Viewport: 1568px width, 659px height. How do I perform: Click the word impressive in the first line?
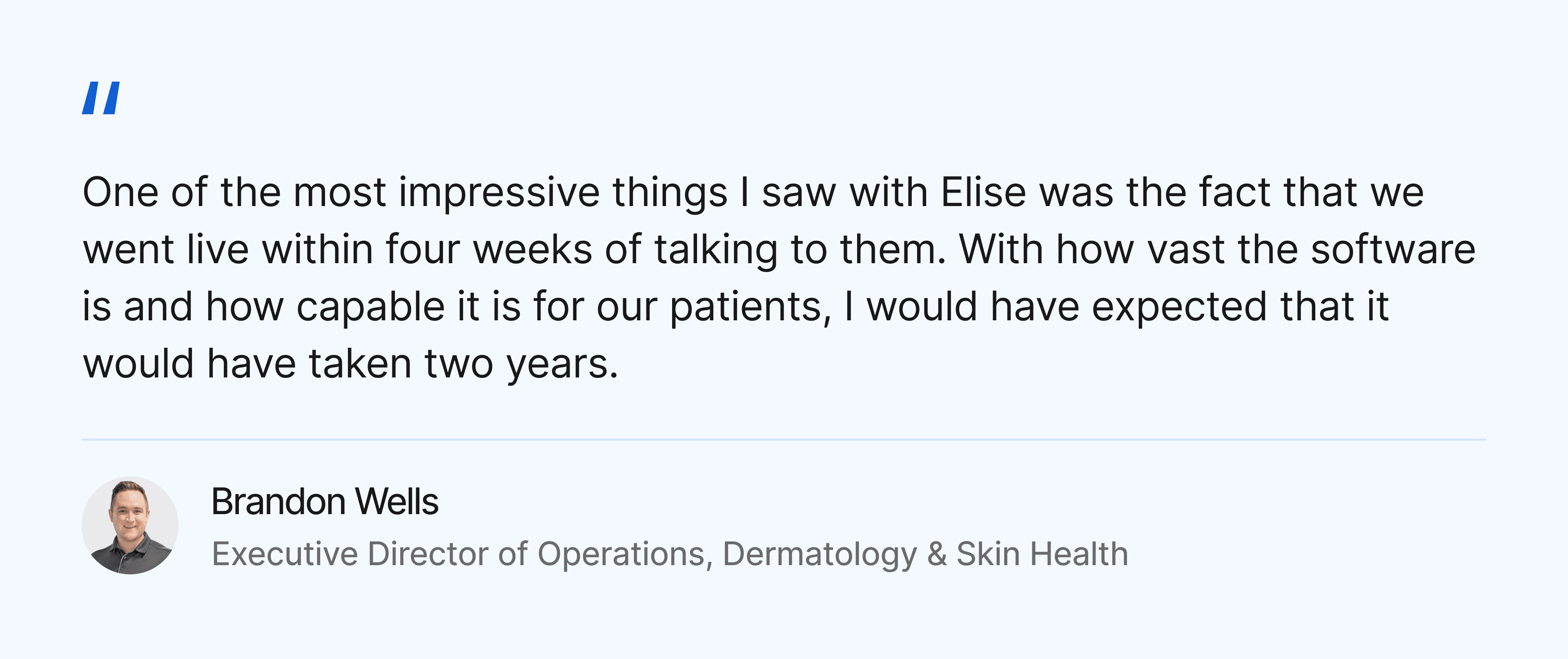point(499,192)
